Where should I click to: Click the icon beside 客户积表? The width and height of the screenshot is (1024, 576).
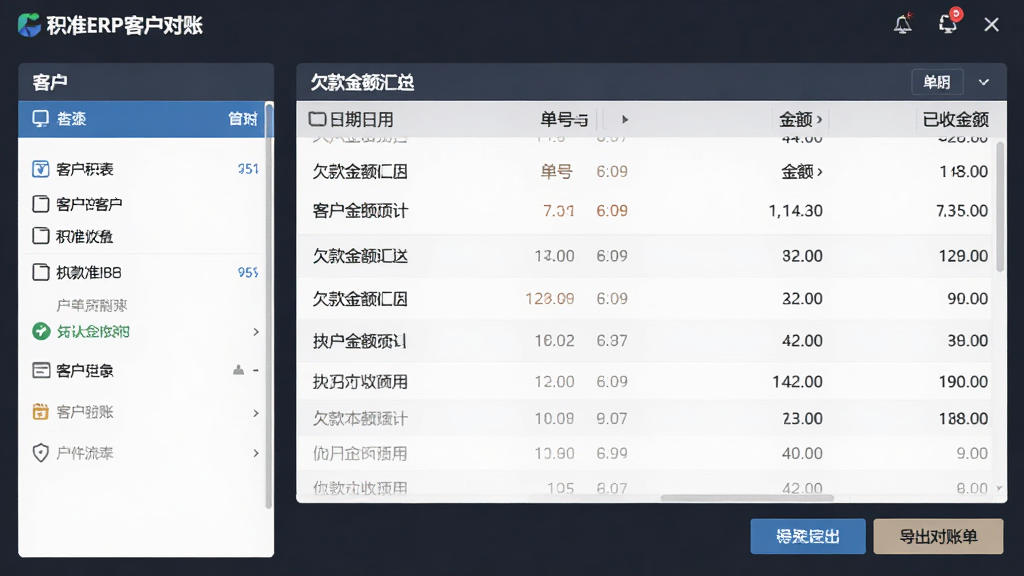pyautogui.click(x=40, y=169)
